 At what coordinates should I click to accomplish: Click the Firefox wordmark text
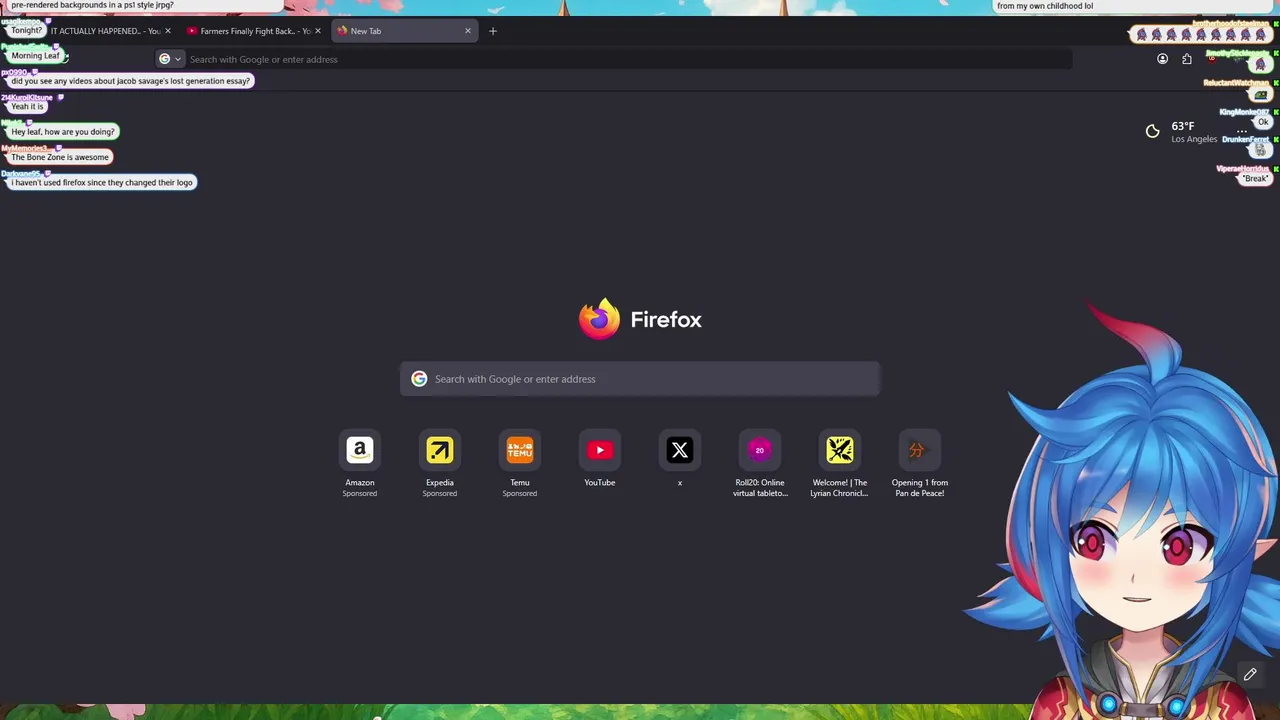coord(666,320)
